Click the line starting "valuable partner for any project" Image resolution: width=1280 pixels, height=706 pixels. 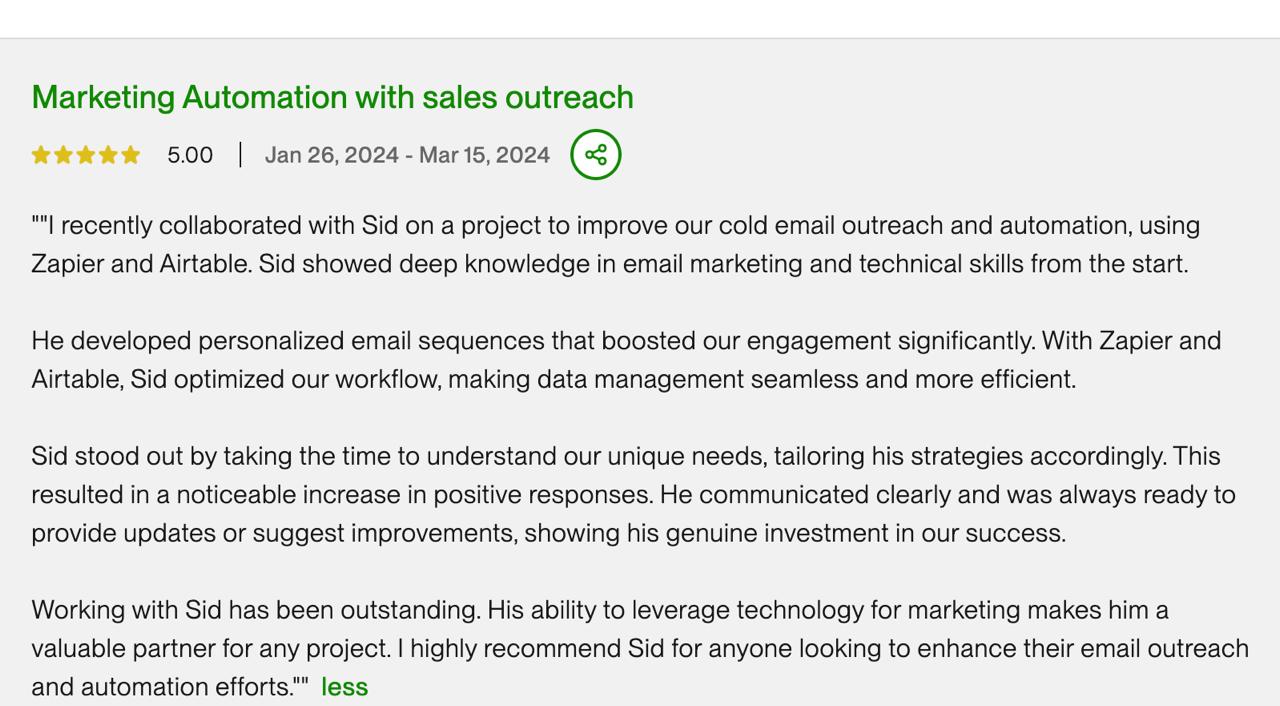tap(640, 648)
